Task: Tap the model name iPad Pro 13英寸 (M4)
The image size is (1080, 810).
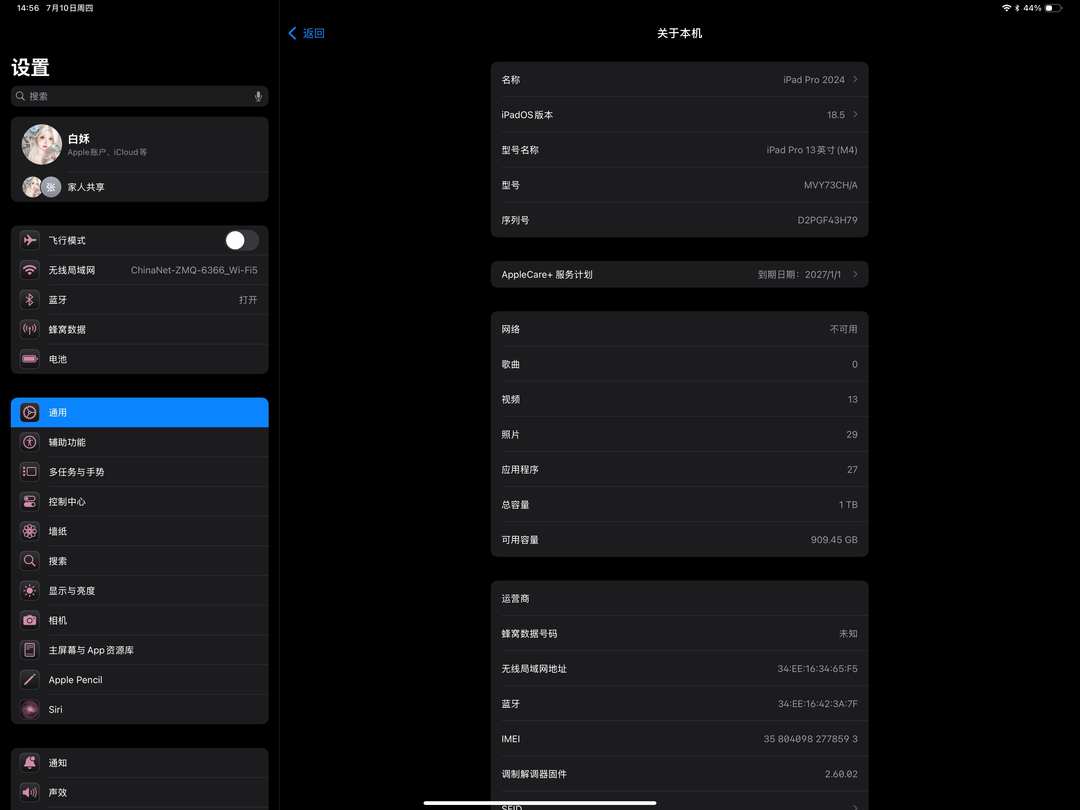Action: (811, 149)
